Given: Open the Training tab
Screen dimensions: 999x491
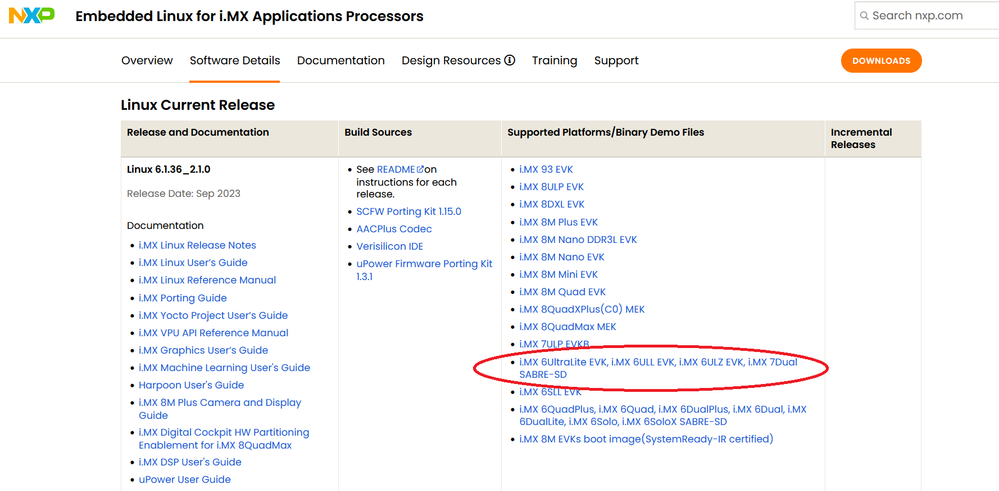Looking at the screenshot, I should coord(554,61).
